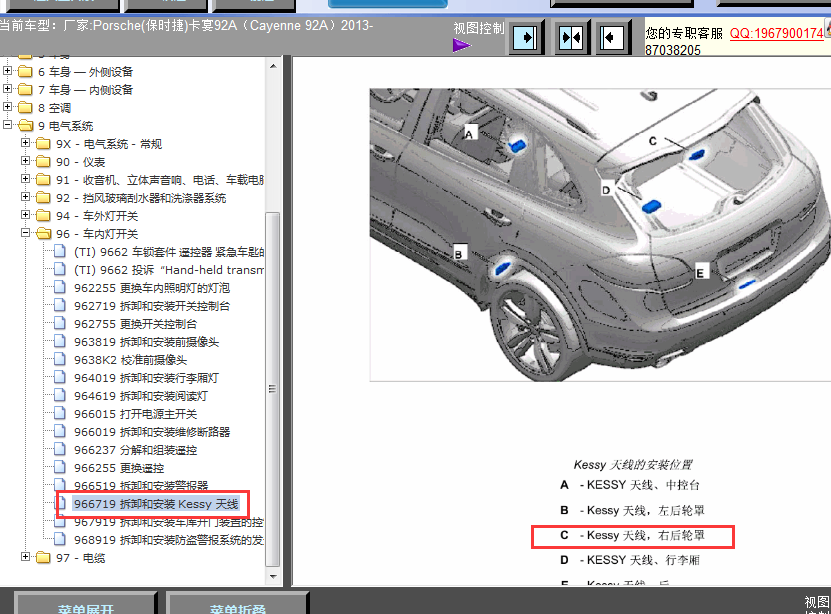Select folder icon of 8 空调
This screenshot has height=614, width=831.
click(x=25, y=108)
